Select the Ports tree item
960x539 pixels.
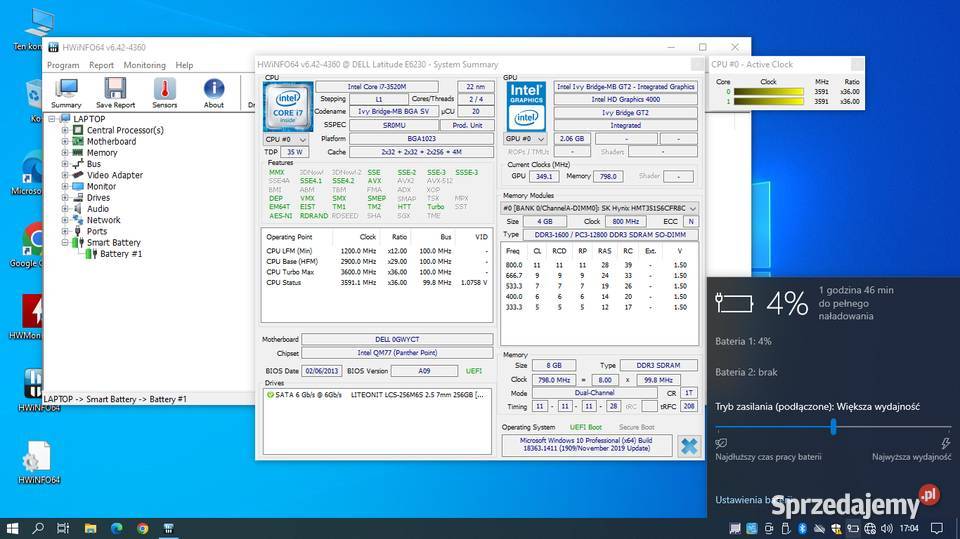click(x=97, y=232)
